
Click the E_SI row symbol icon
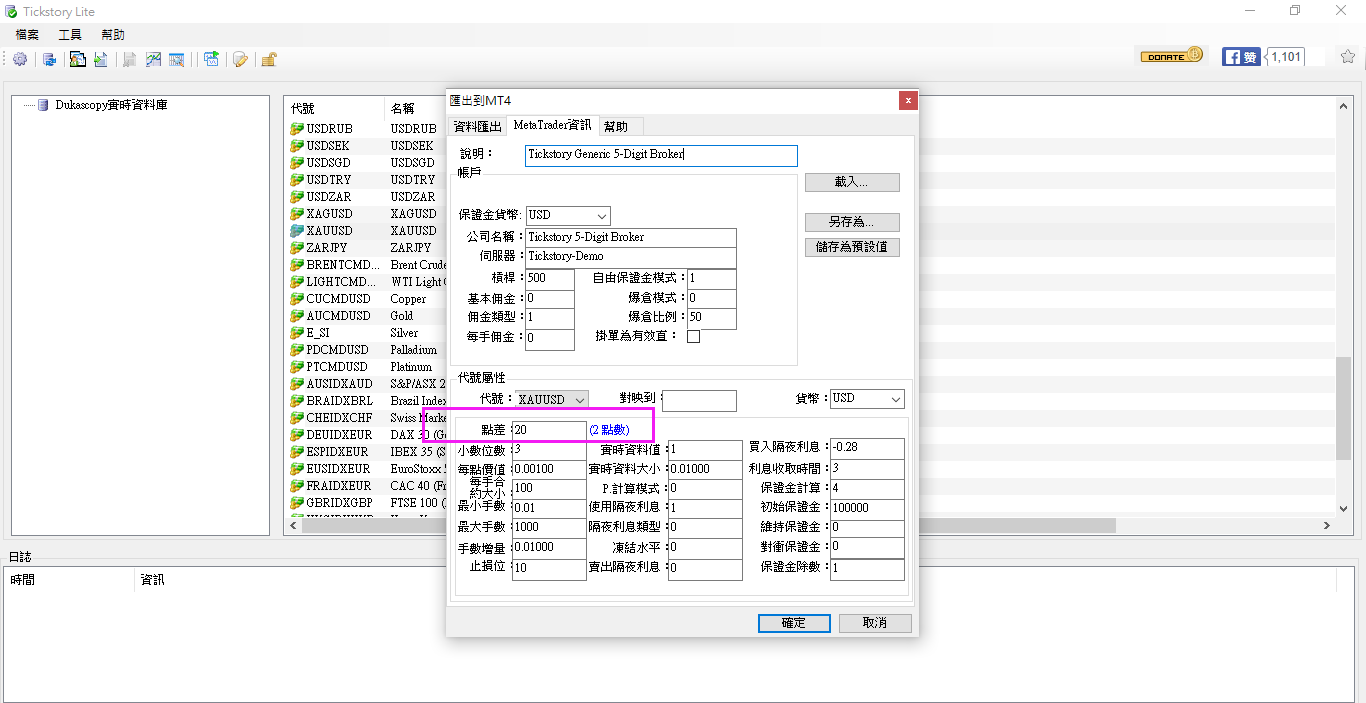pyautogui.click(x=297, y=333)
